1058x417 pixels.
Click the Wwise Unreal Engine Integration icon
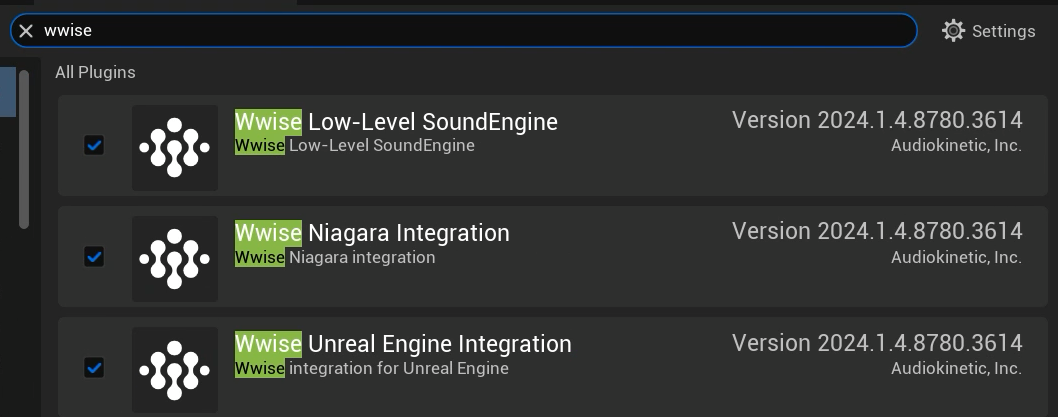tap(175, 369)
